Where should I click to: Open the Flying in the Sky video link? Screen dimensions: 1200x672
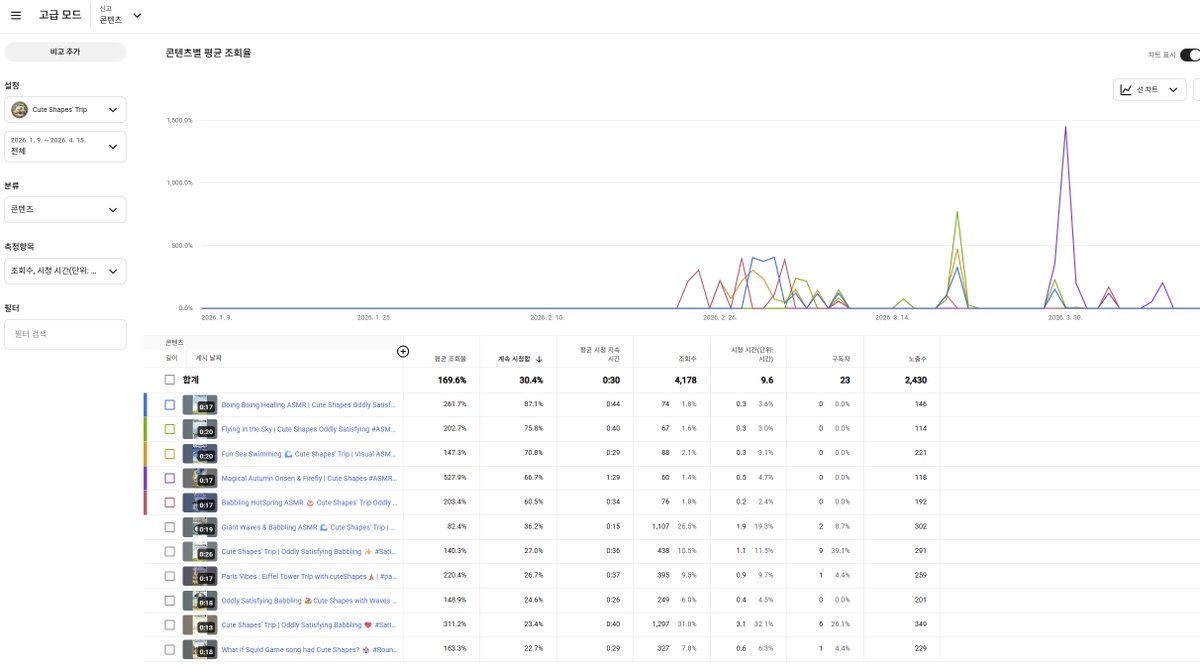[x=308, y=429]
